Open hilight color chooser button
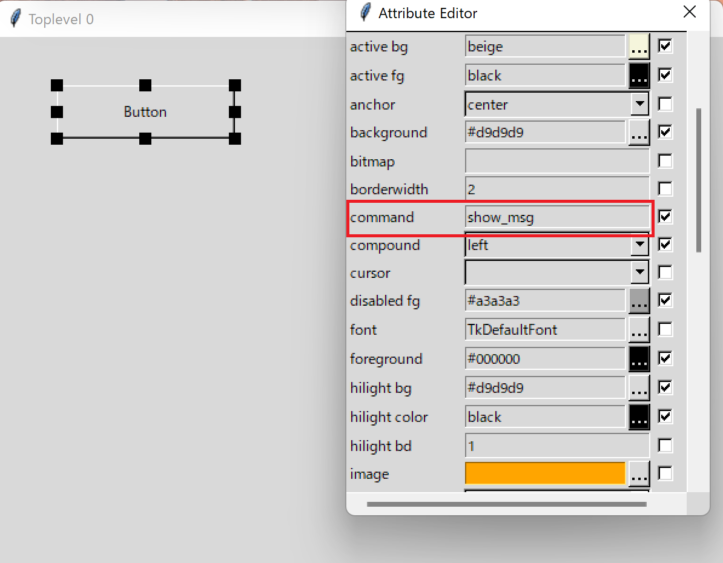 [x=639, y=417]
